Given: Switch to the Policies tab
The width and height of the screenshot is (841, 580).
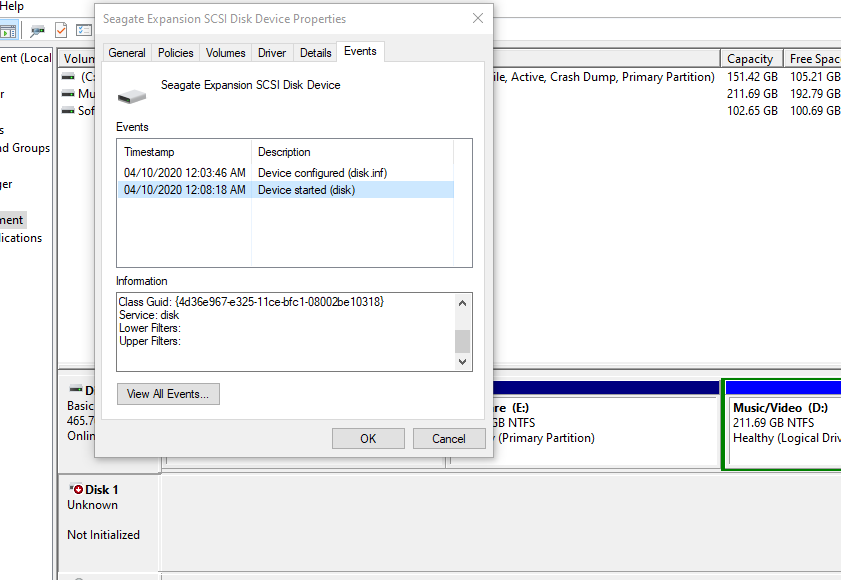Looking at the screenshot, I should (x=175, y=53).
